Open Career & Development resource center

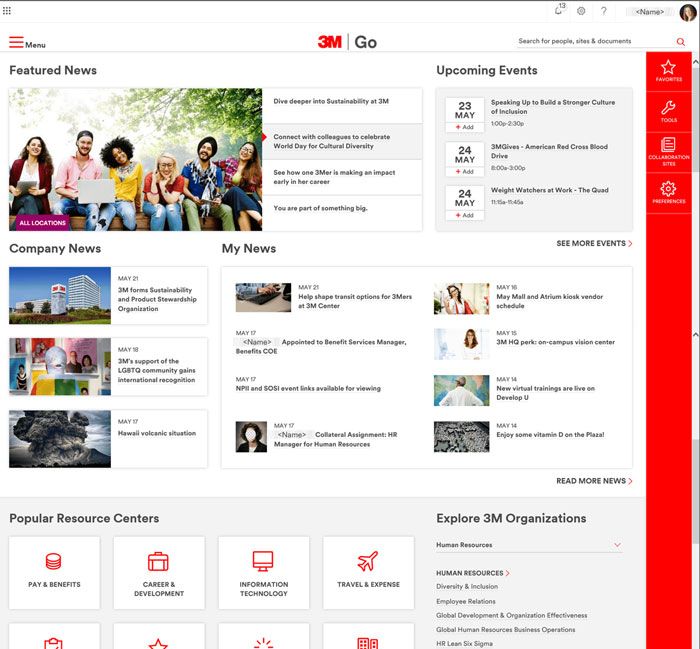click(x=159, y=573)
